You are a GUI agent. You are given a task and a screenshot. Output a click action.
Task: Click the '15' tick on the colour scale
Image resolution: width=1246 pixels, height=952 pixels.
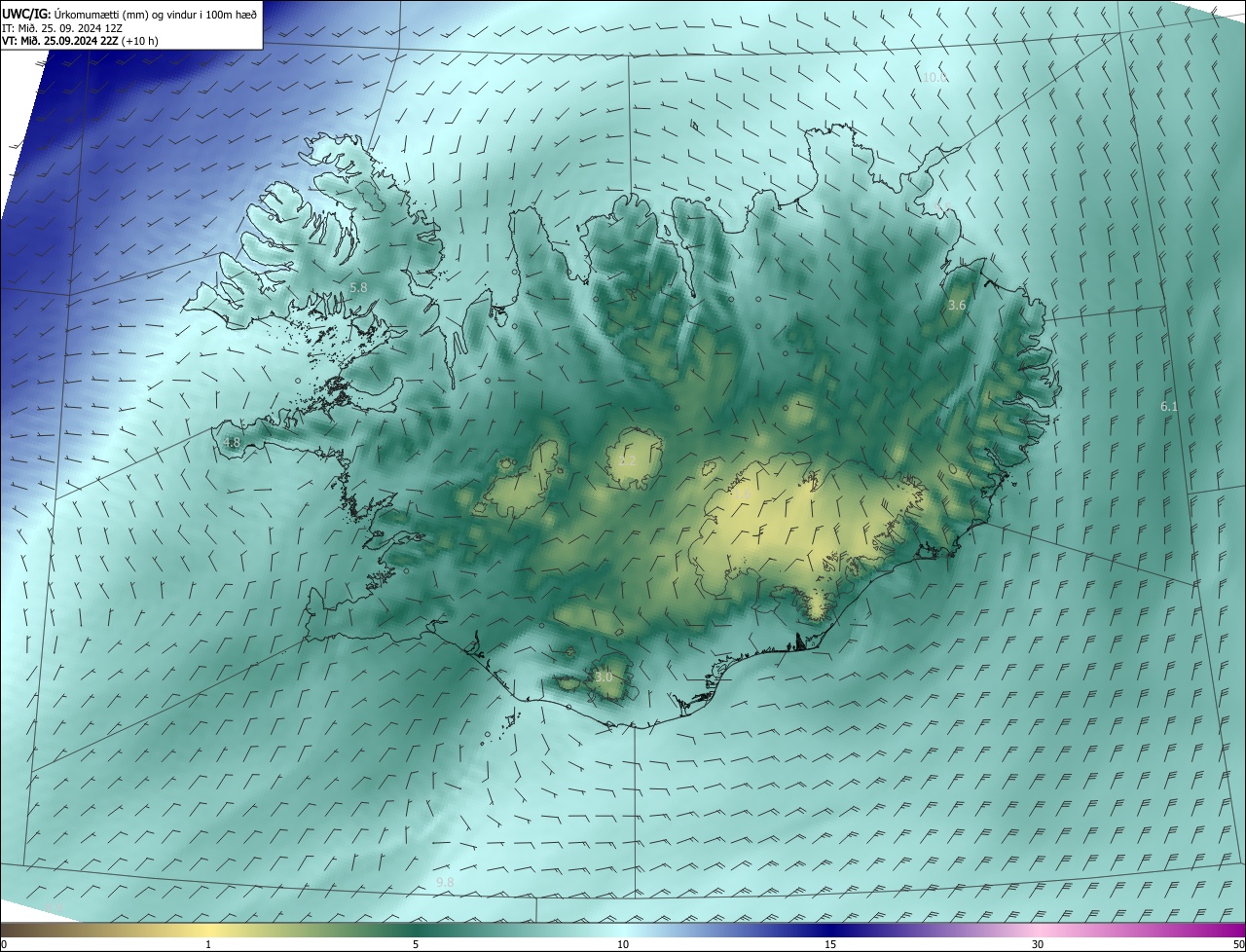830,944
